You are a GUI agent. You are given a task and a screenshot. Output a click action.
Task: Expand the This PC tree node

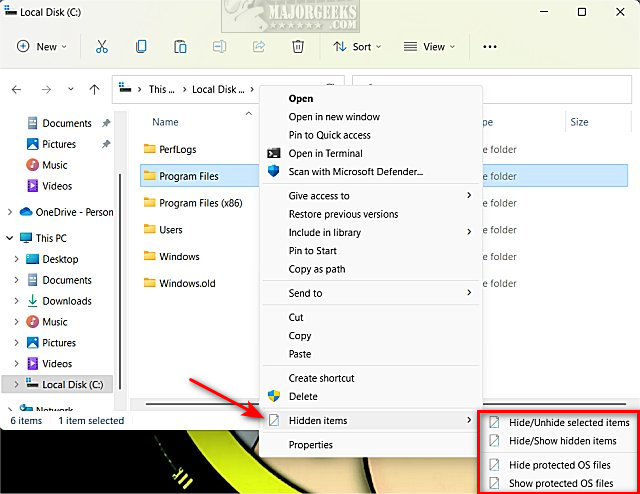point(10,238)
